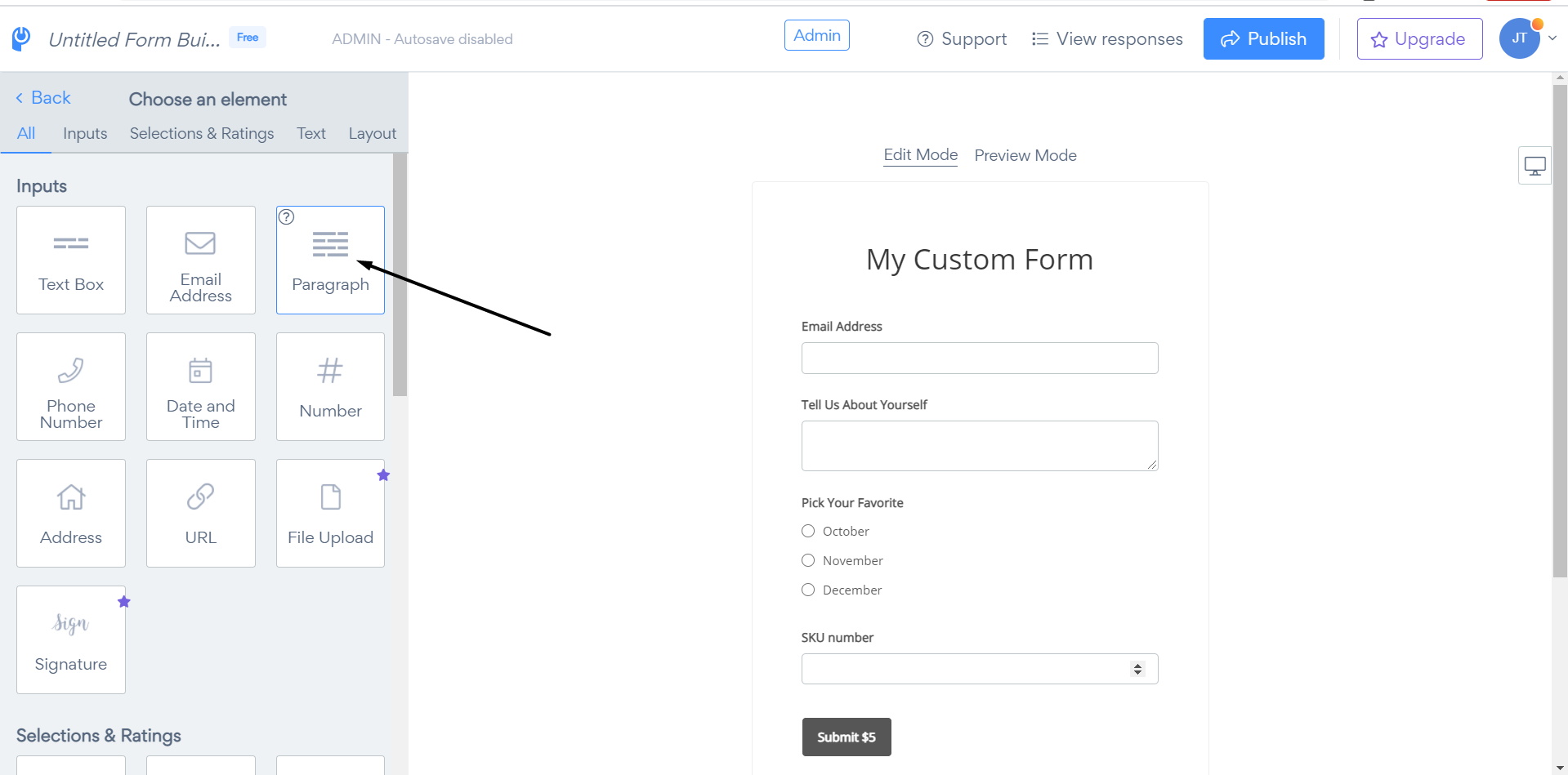1568x775 pixels.
Task: Click the Free plan badge
Action: [x=248, y=38]
